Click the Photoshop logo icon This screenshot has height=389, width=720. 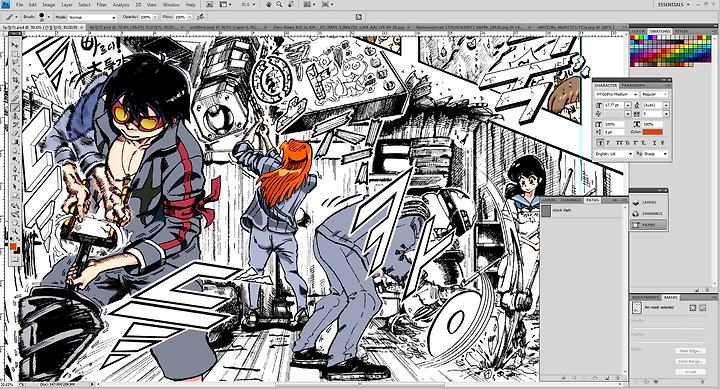[x=5, y=5]
